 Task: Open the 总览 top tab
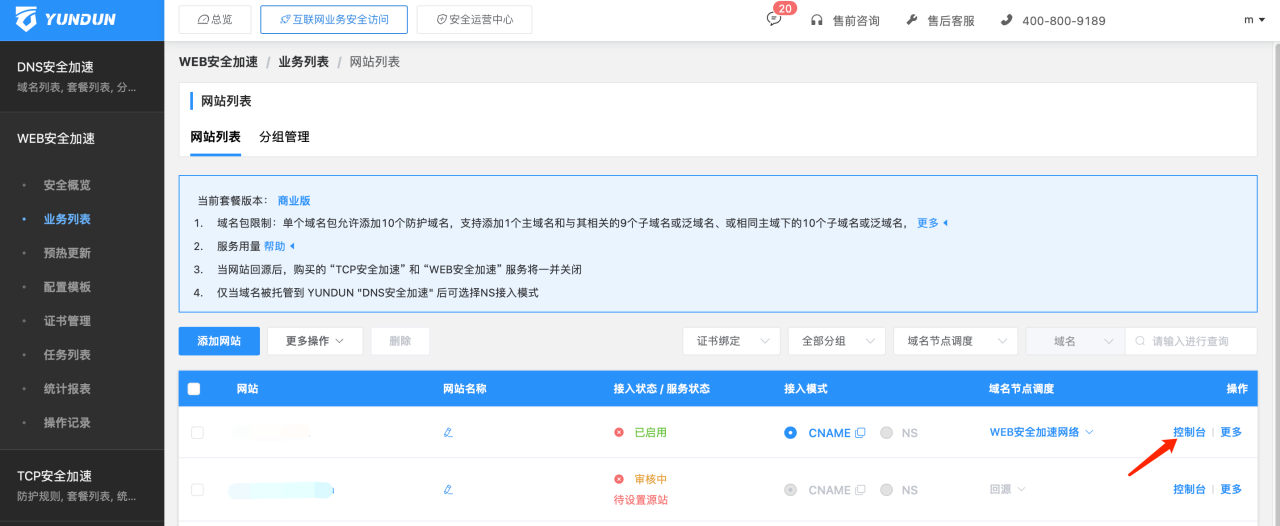[x=215, y=20]
